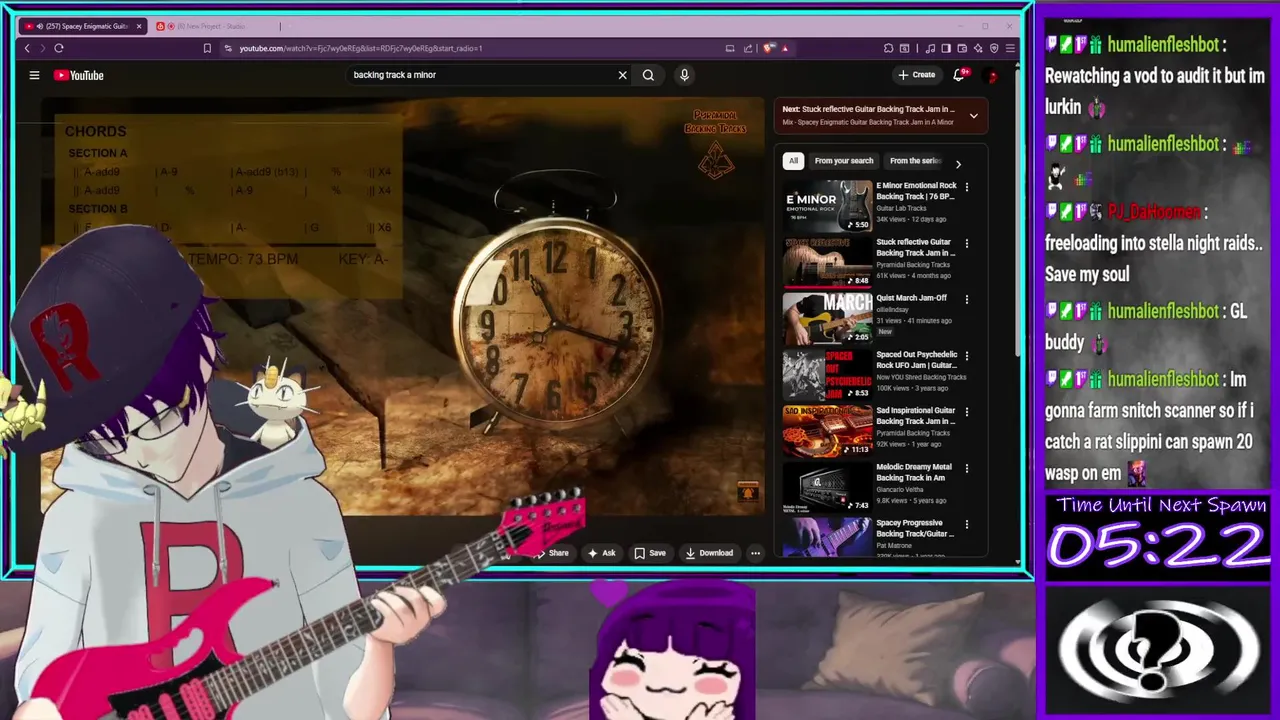Open Now YOU Shred Backing Tracks channel

coord(921,377)
